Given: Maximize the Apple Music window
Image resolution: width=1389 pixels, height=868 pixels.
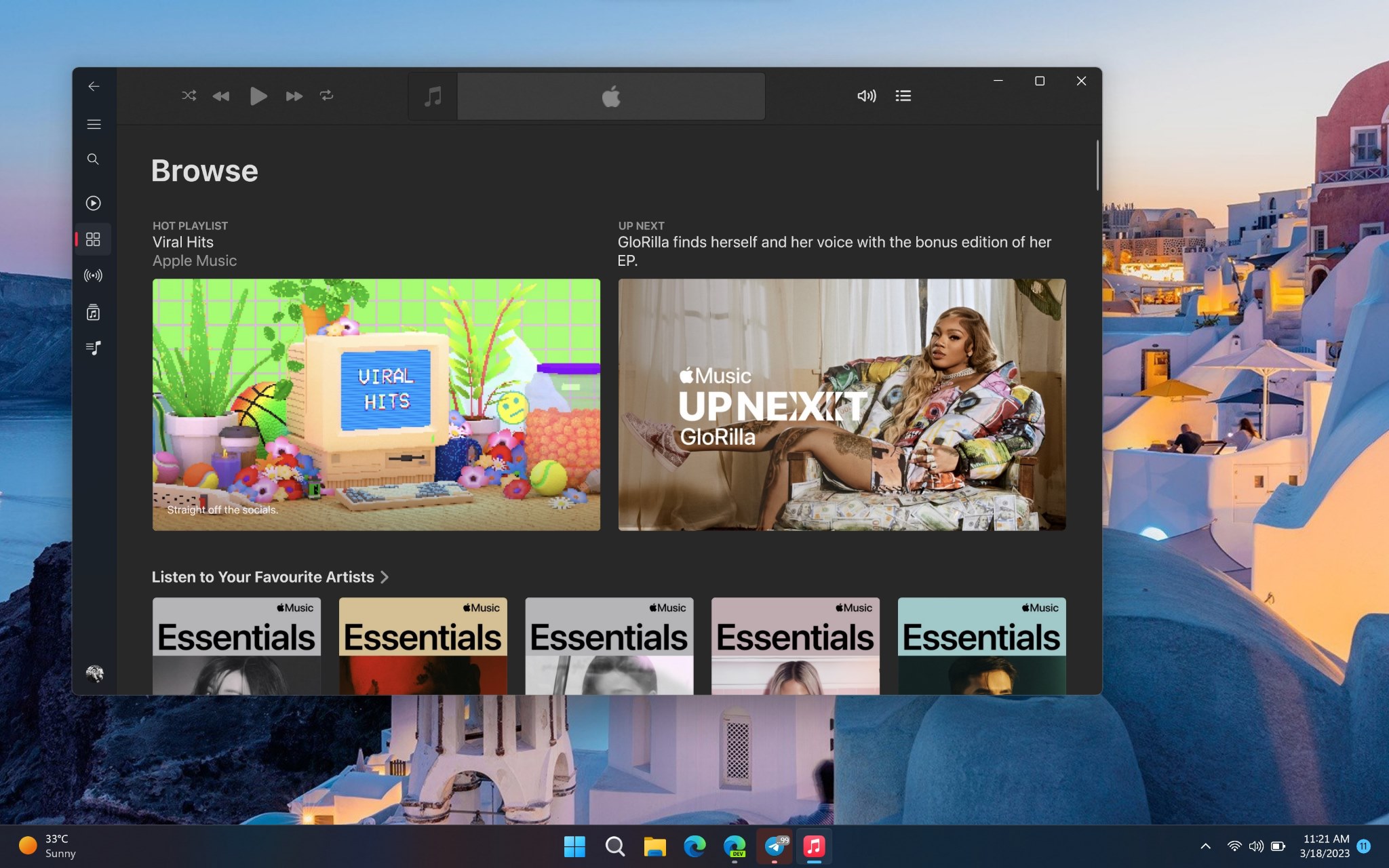Looking at the screenshot, I should coord(1040,81).
